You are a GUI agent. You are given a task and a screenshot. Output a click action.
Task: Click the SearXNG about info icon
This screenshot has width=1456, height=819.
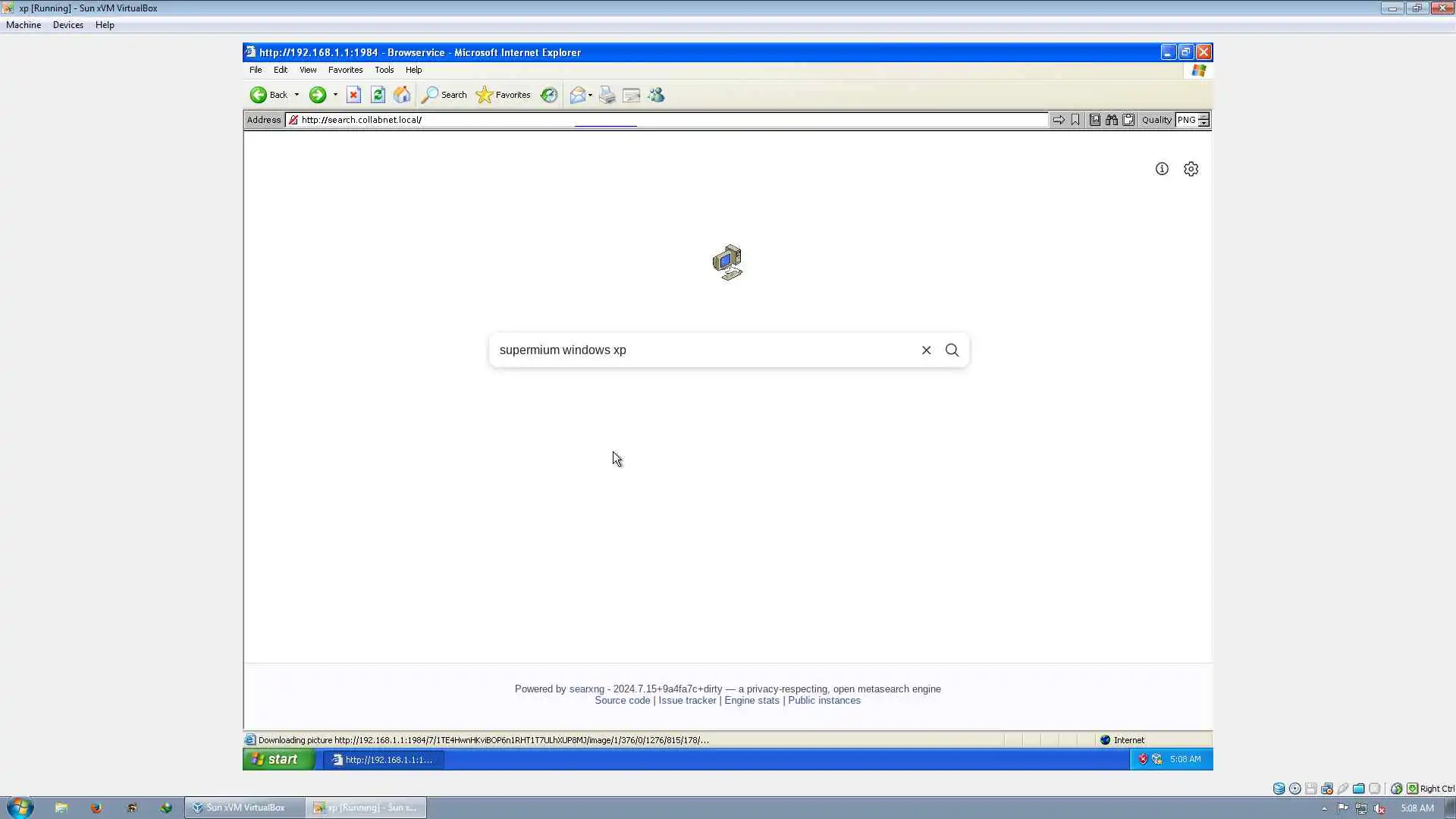(1162, 169)
